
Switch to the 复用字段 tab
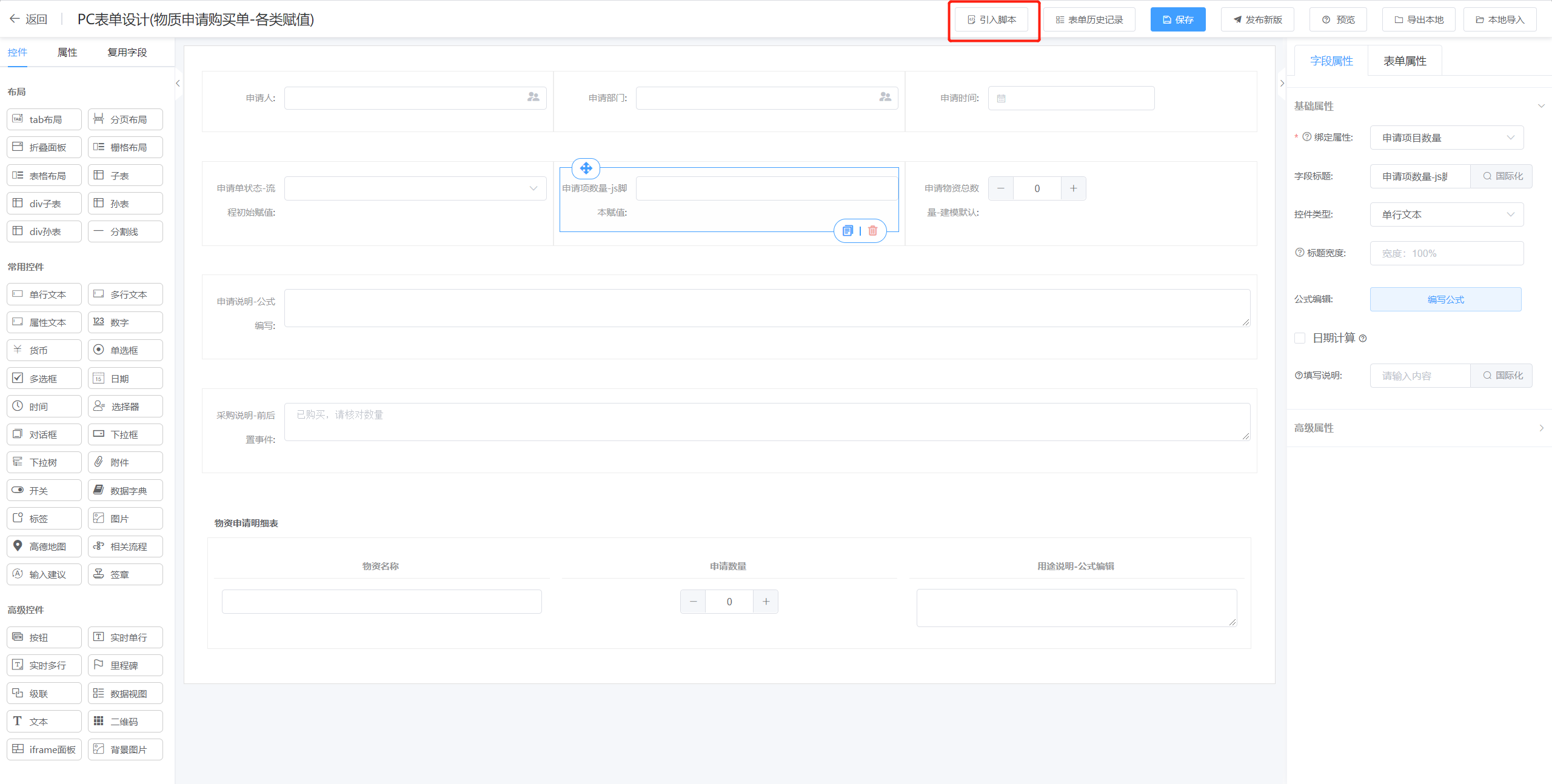(x=127, y=53)
